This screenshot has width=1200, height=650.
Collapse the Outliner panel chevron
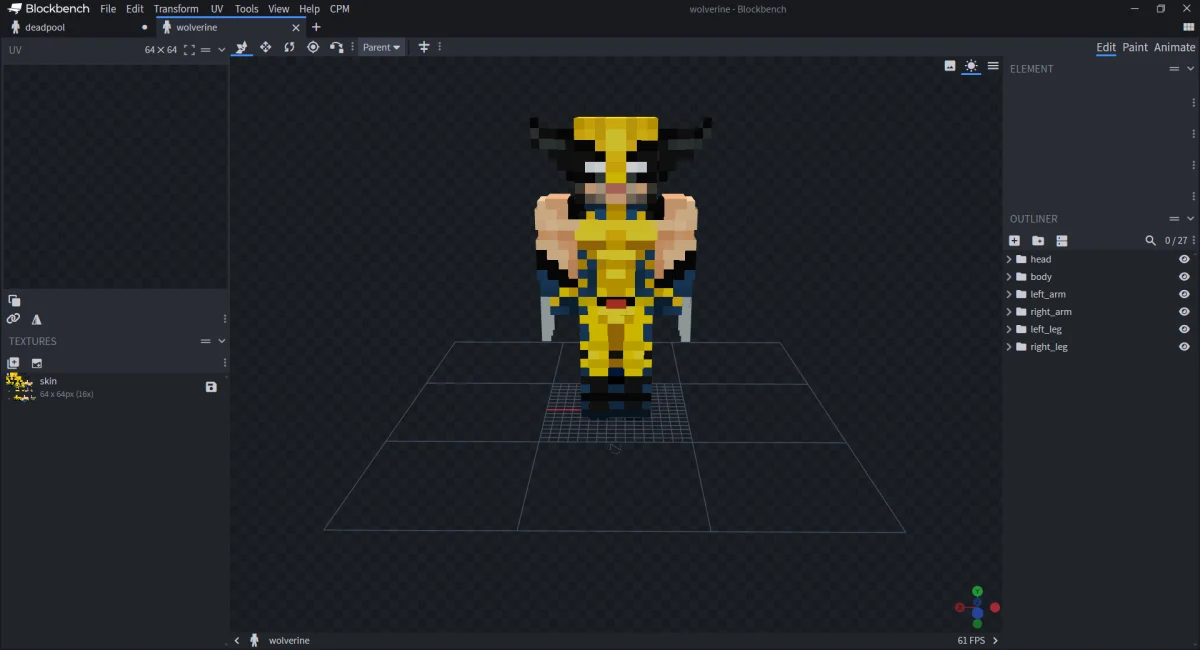point(1190,219)
